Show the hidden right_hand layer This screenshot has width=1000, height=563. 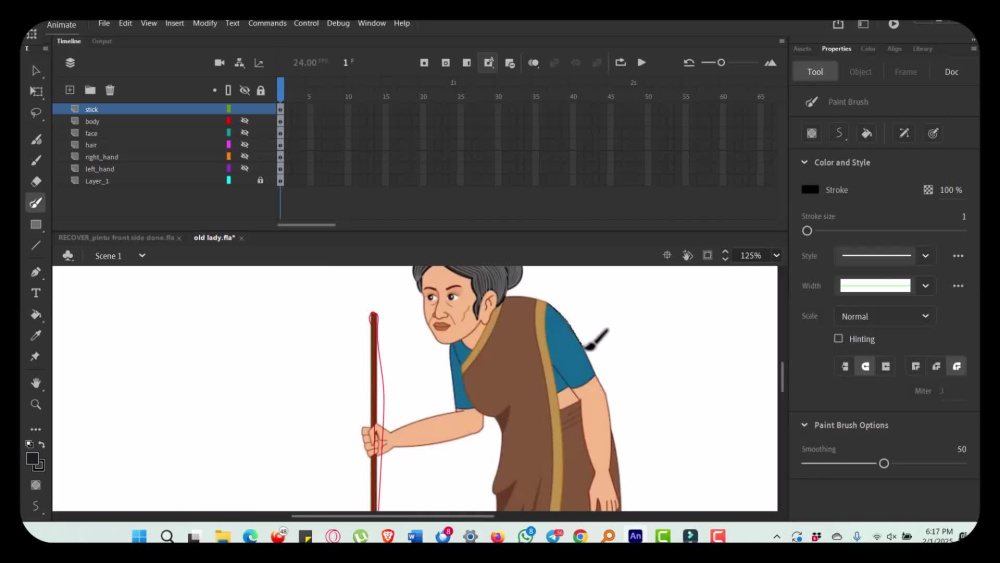pos(244,156)
